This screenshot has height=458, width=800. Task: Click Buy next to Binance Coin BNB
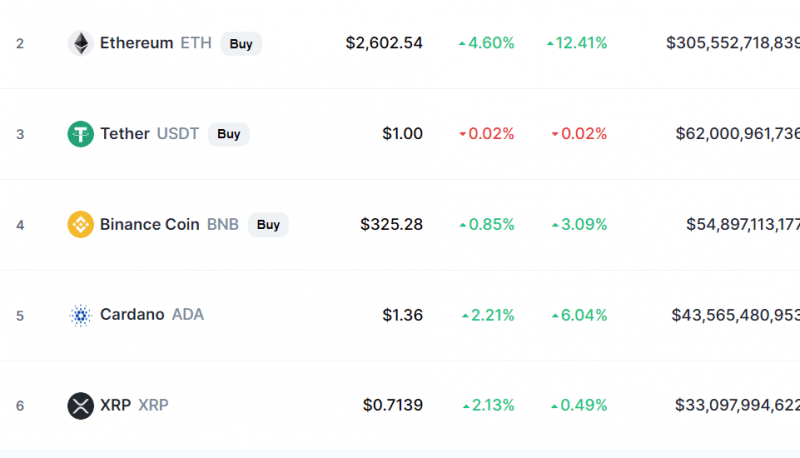268,225
